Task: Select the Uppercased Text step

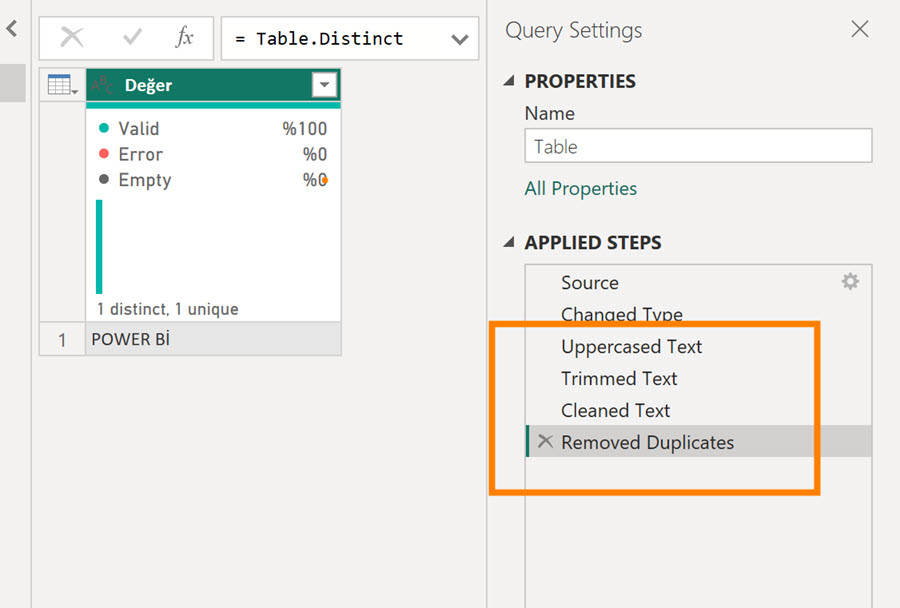Action: (631, 347)
